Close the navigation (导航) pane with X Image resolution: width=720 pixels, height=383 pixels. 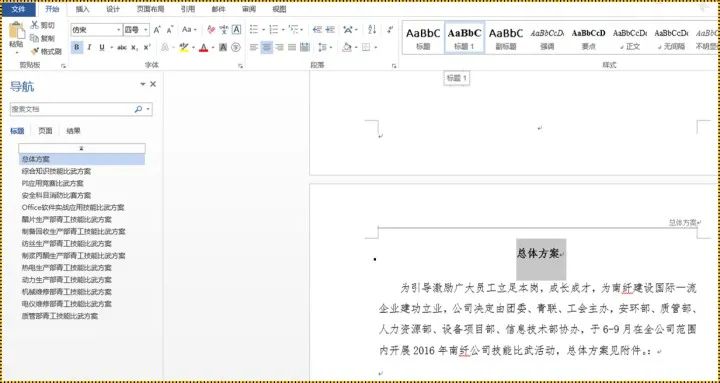click(153, 84)
